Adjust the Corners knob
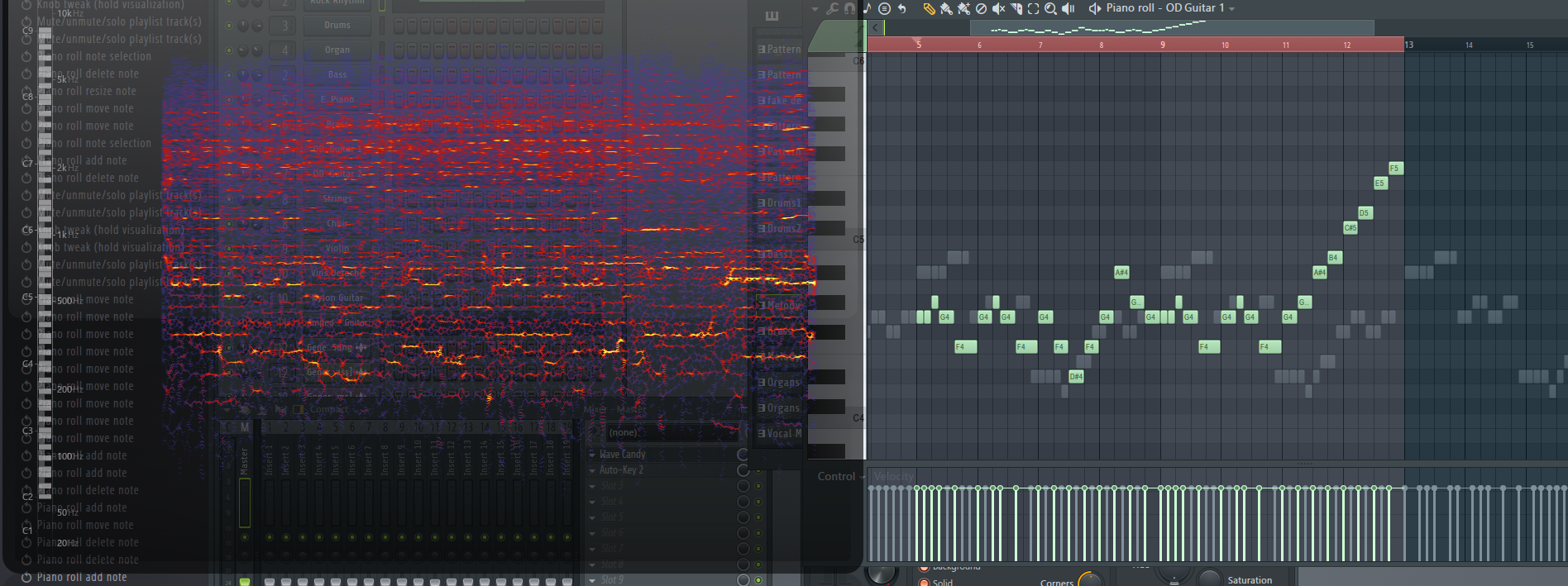1568x586 pixels. tap(1089, 580)
